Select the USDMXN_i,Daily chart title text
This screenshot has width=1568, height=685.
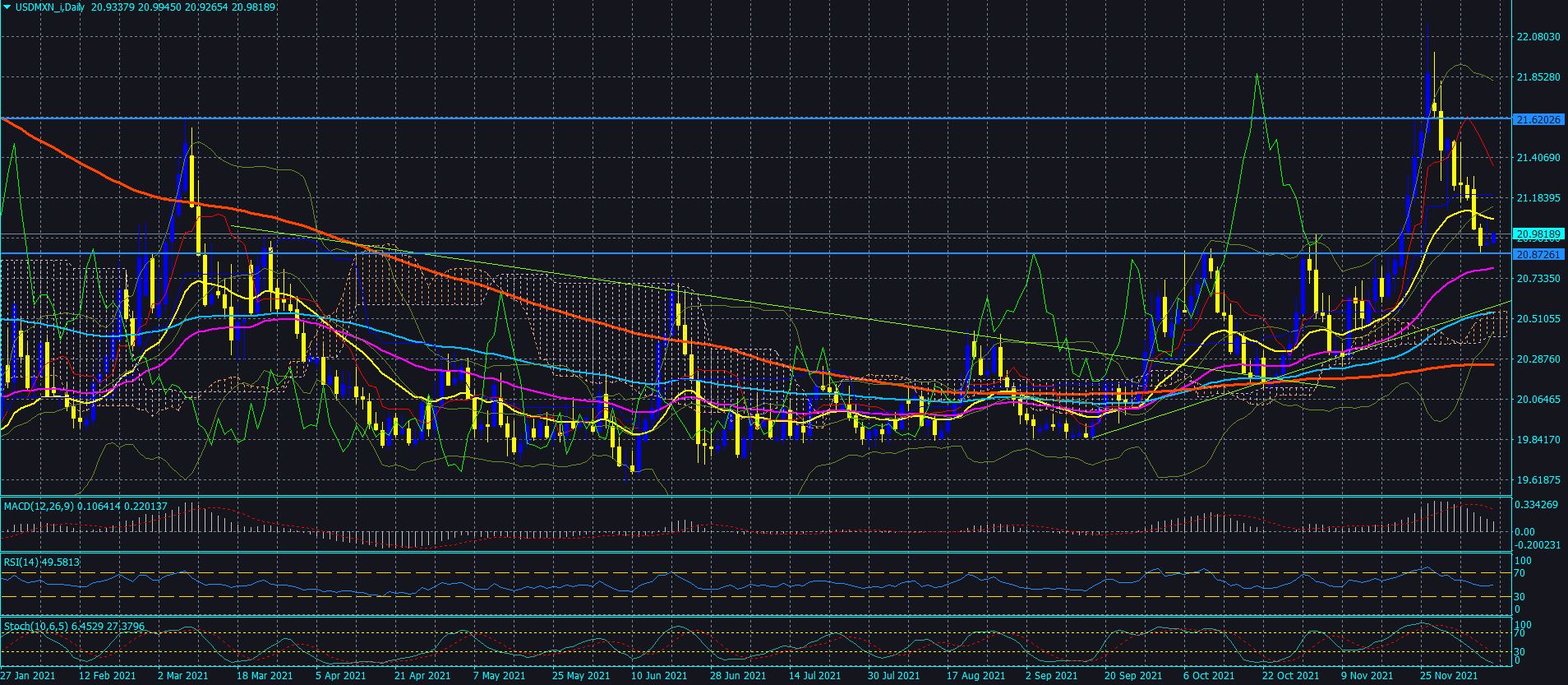(50, 7)
